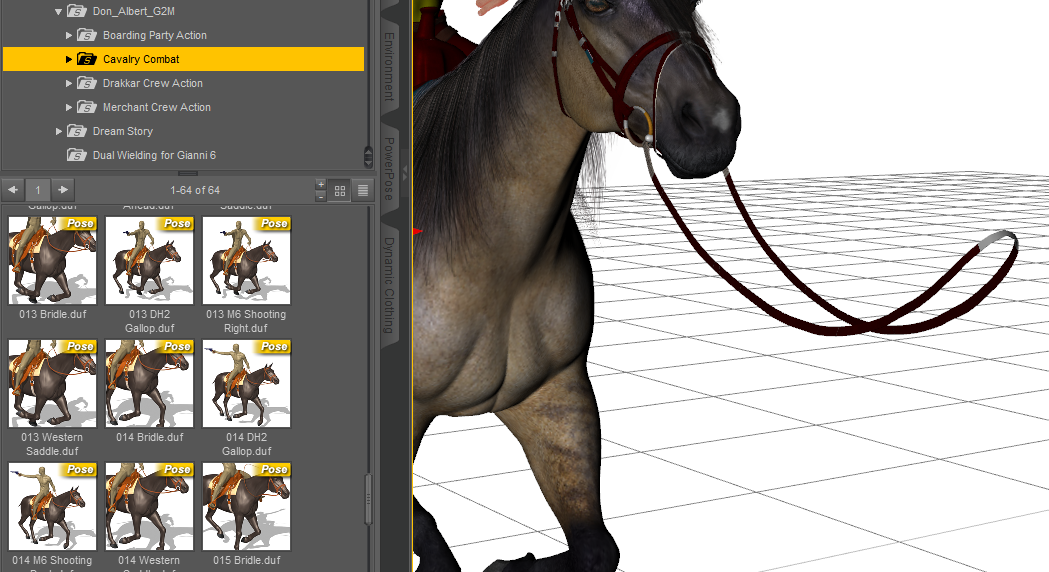1049x572 pixels.
Task: Decrease thumbnail size with minus button
Action: click(320, 196)
